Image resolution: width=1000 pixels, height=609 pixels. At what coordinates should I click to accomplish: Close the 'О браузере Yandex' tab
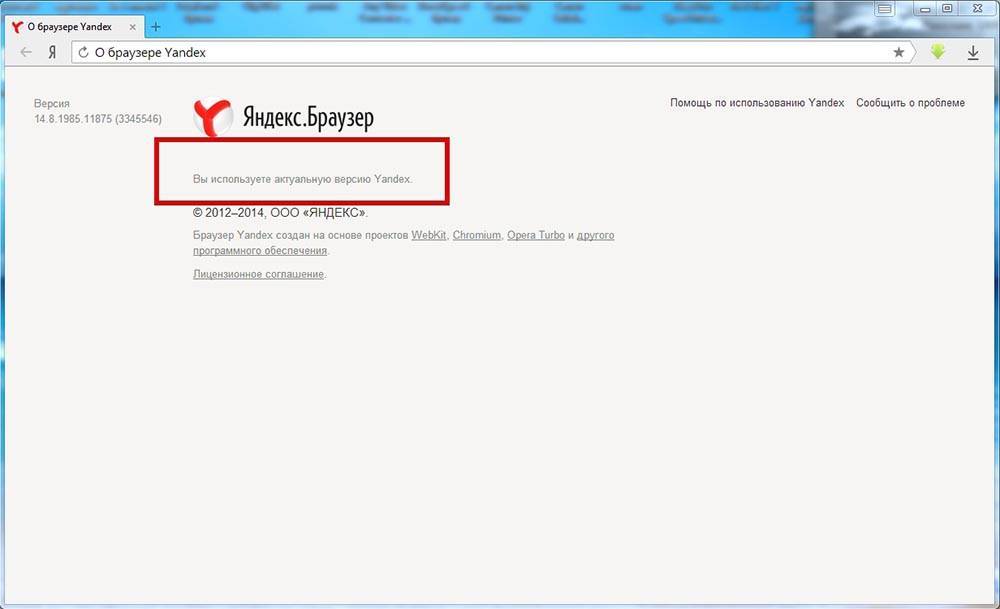(133, 27)
